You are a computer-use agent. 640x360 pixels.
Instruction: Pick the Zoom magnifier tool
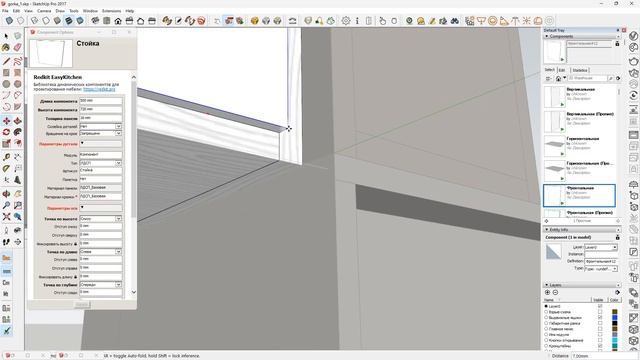(x=6, y=205)
